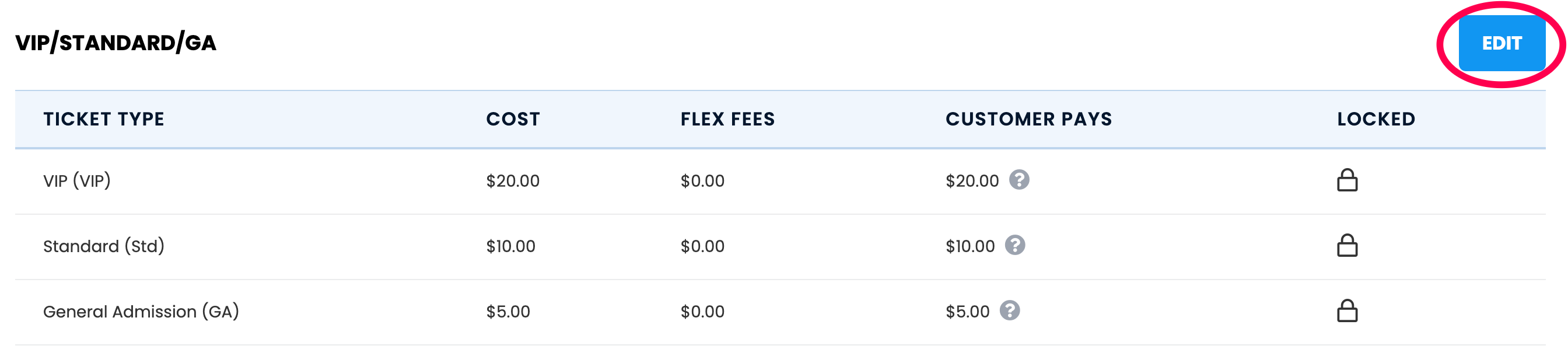Select the Standard (Std) ticket row
The image size is (1568, 349).
pyautogui.click(x=780, y=247)
